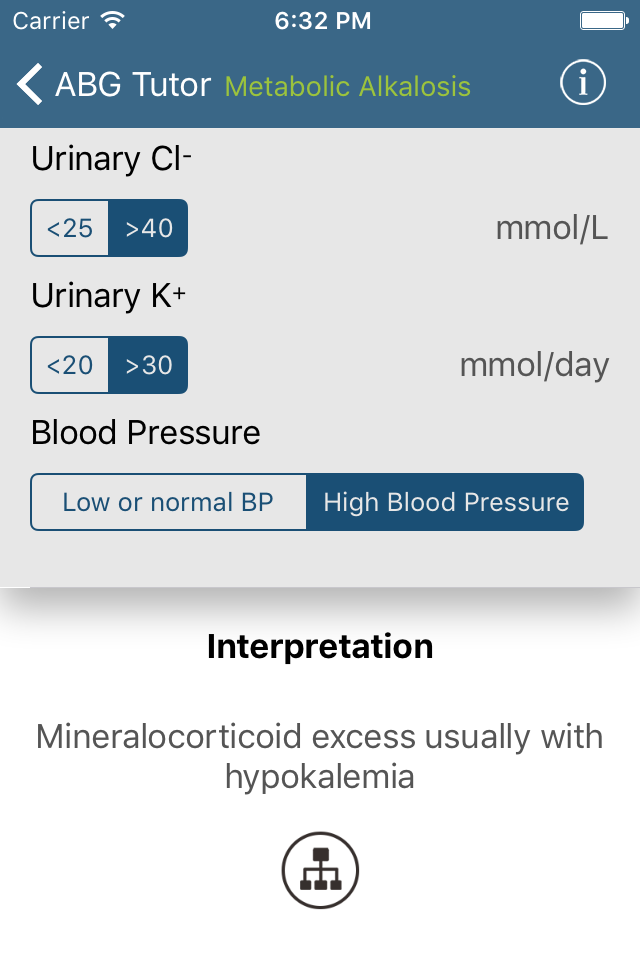The height and width of the screenshot is (960, 640).
Task: Tap the WiFi status icon
Action: coord(113,20)
